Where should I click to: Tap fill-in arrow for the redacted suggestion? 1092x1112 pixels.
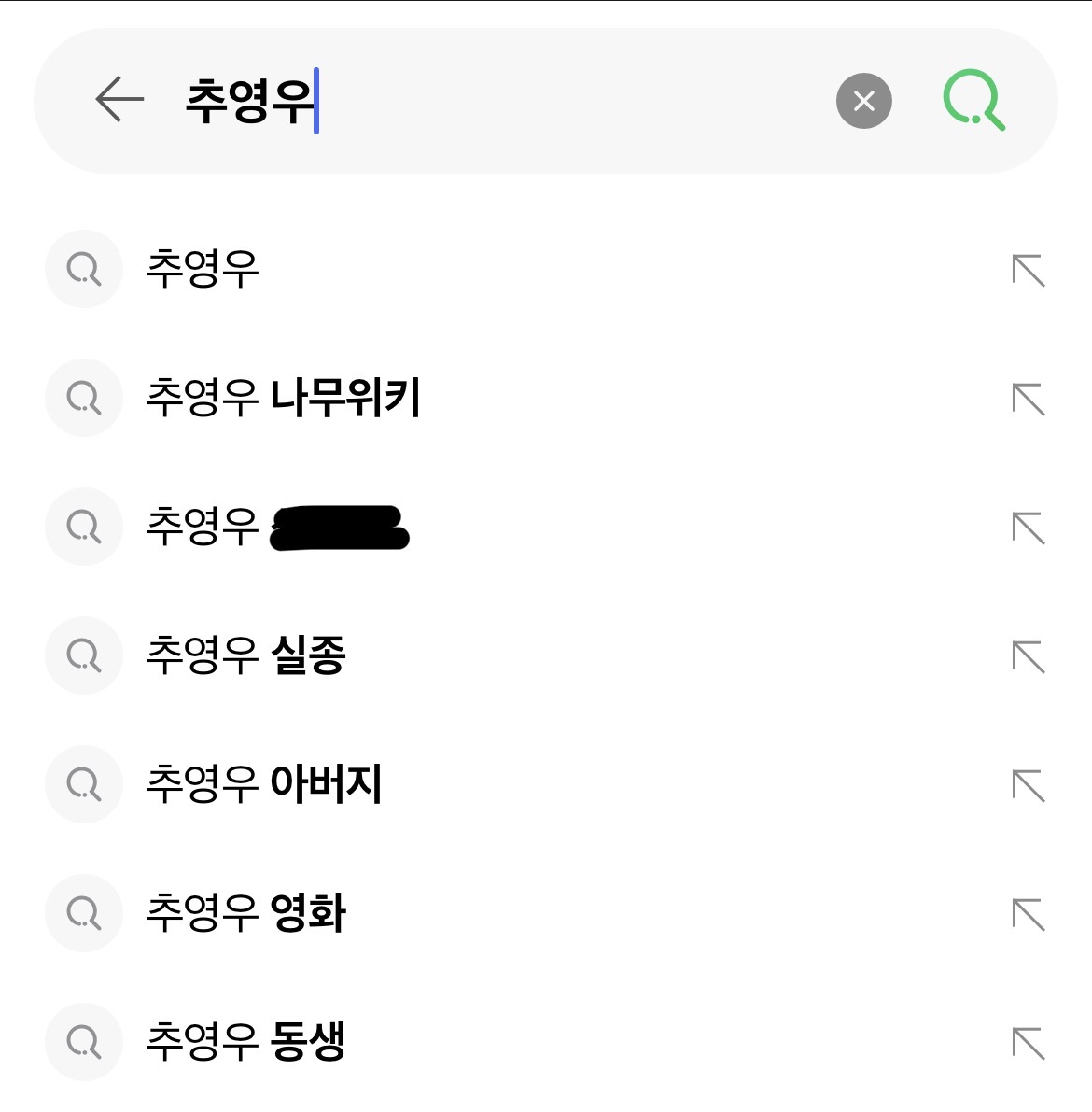(1029, 528)
